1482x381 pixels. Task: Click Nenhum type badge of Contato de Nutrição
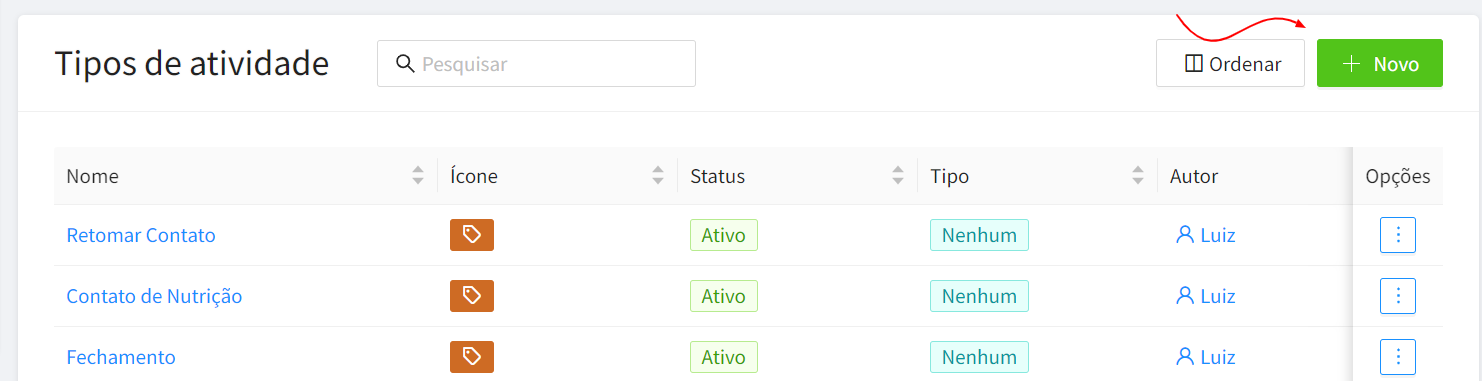(979, 297)
